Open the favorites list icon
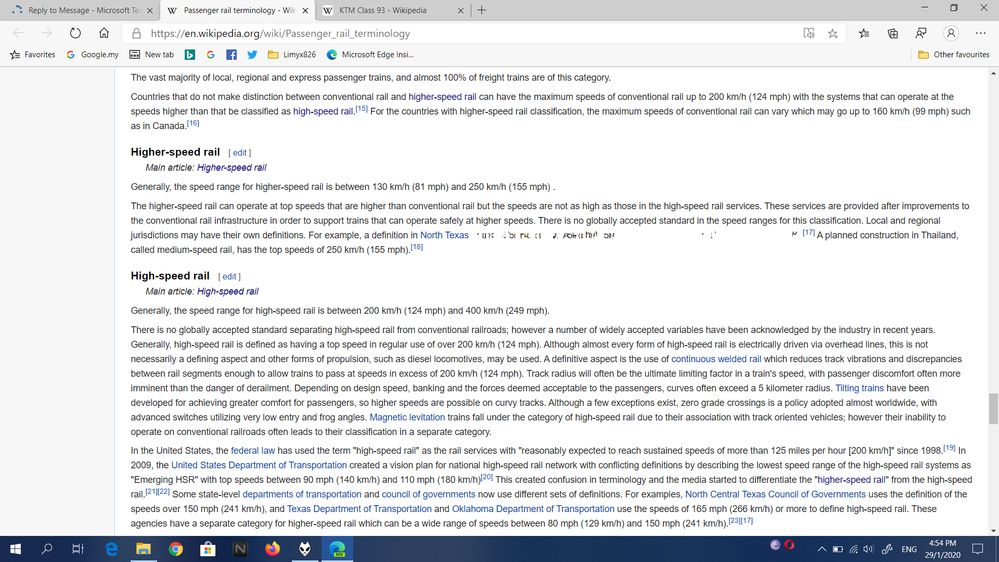 [x=864, y=33]
